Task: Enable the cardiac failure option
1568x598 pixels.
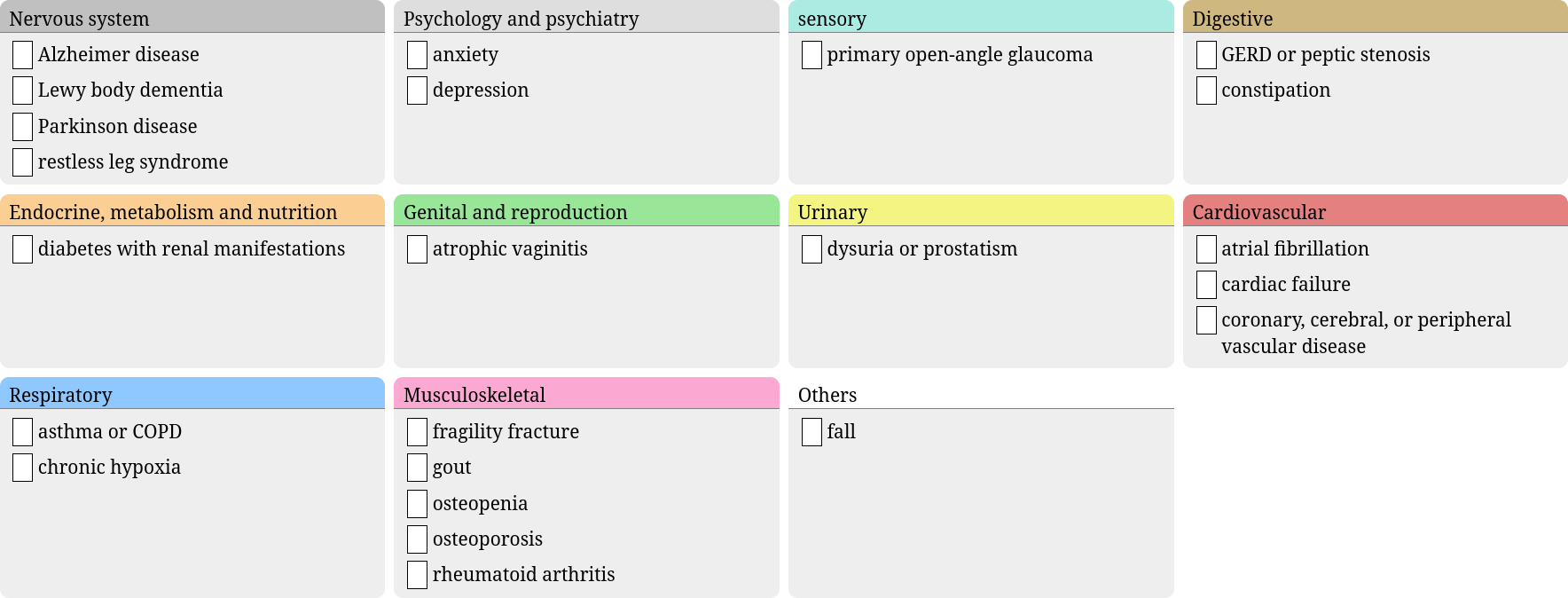Action: pyautogui.click(x=1205, y=284)
